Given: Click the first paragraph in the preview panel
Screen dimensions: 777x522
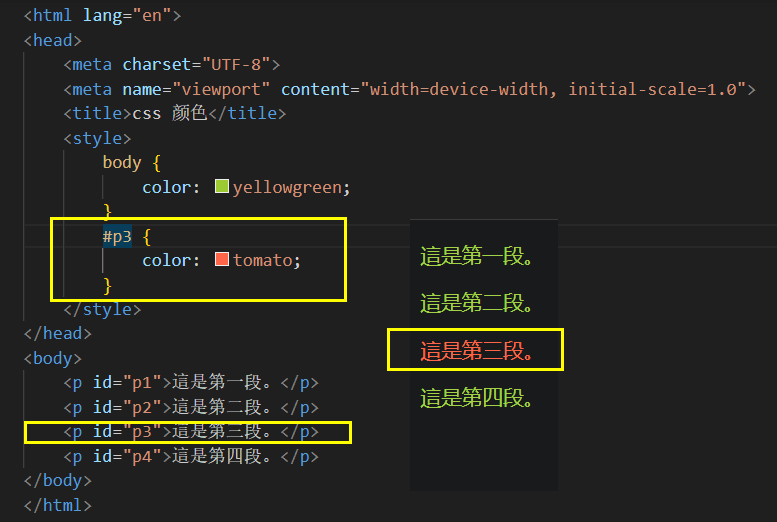Looking at the screenshot, I should 476,257.
